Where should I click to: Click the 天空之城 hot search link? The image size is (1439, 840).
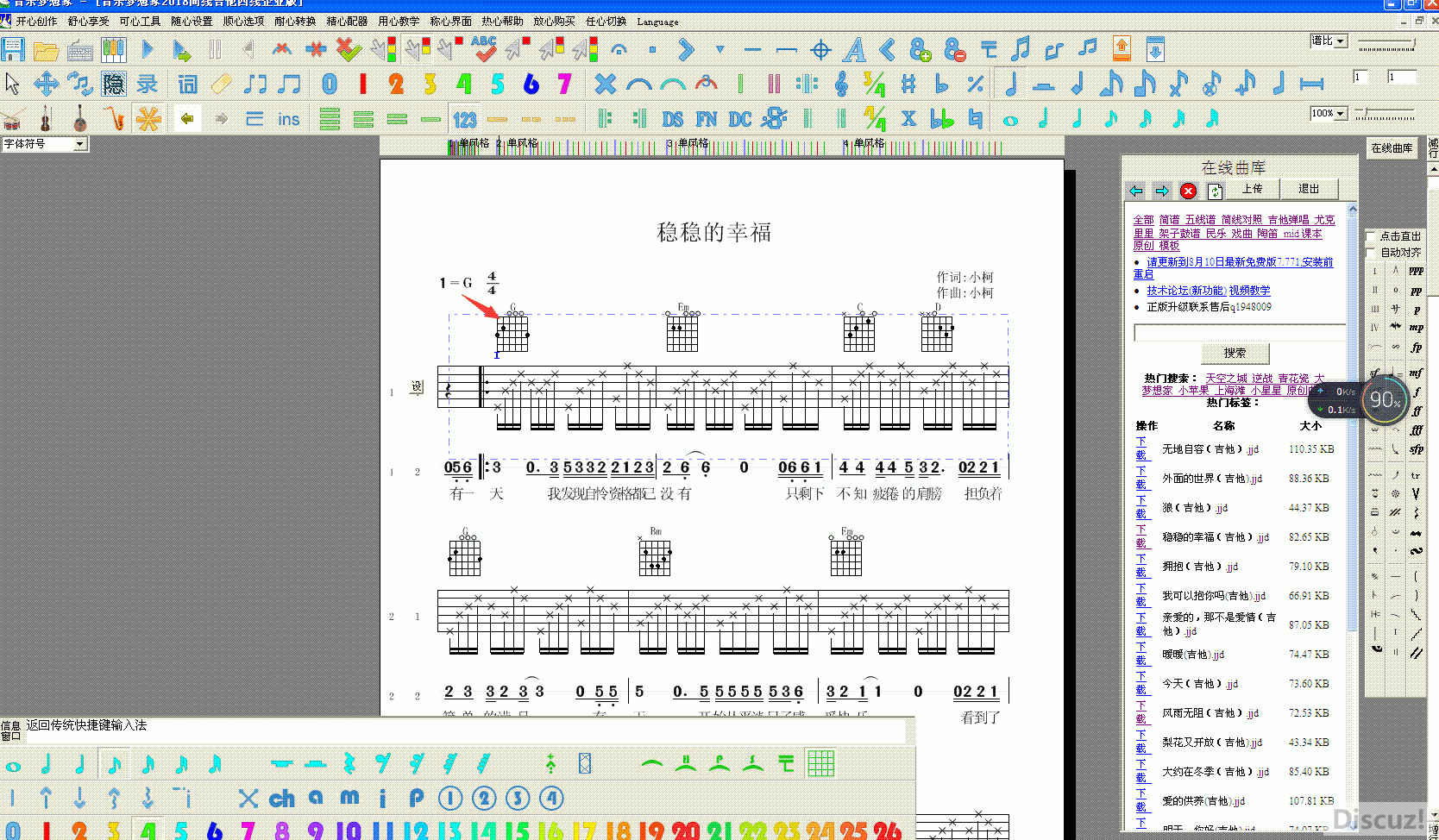(x=1226, y=379)
